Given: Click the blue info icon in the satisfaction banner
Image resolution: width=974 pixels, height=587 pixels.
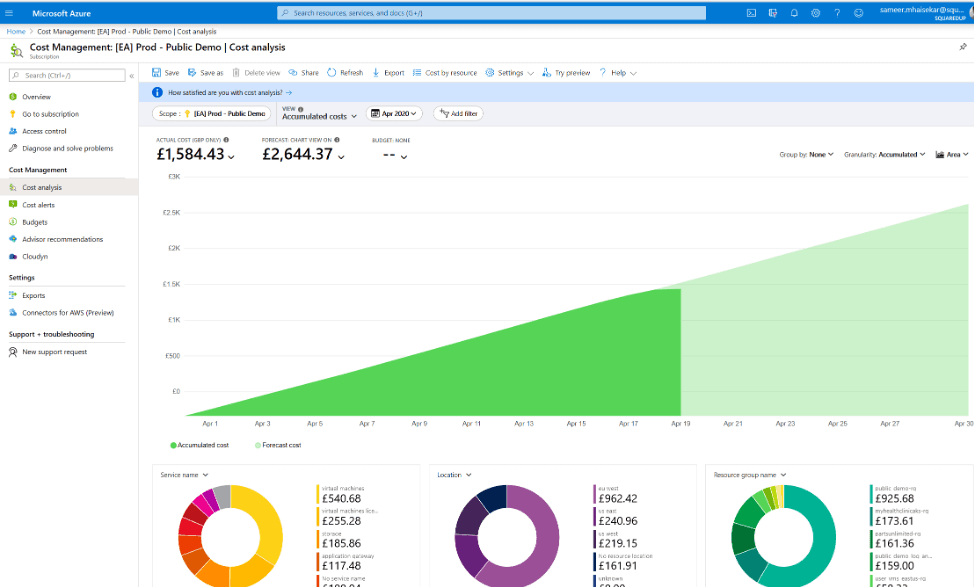Looking at the screenshot, I should [157, 93].
